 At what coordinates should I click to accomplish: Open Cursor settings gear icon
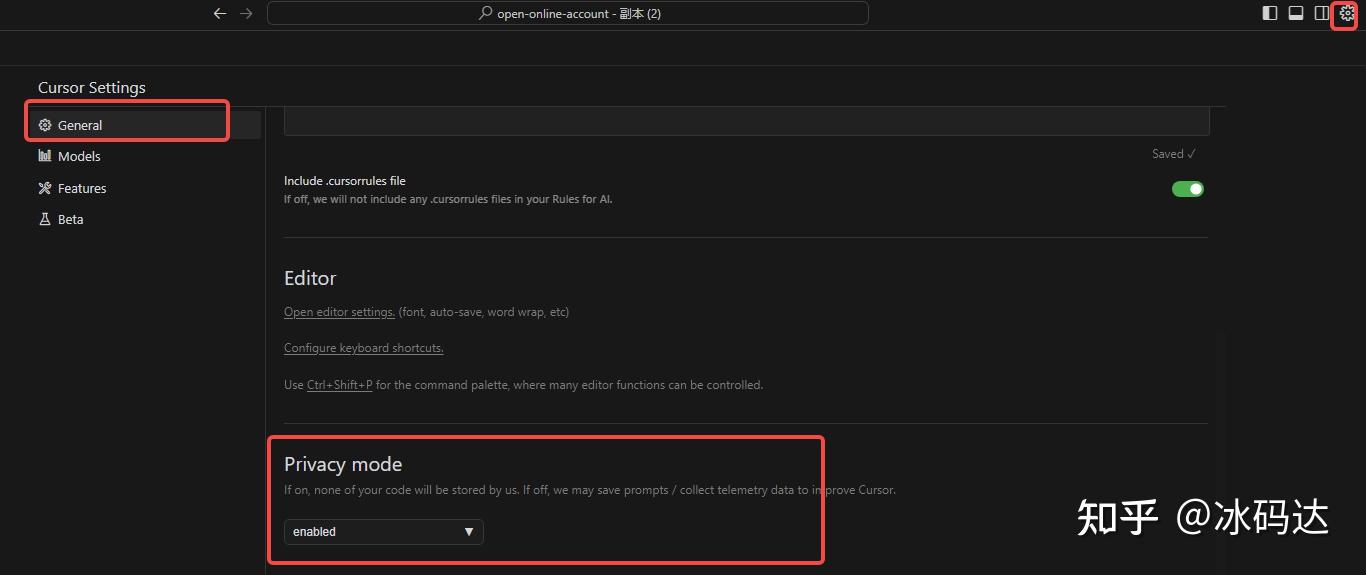(1346, 13)
